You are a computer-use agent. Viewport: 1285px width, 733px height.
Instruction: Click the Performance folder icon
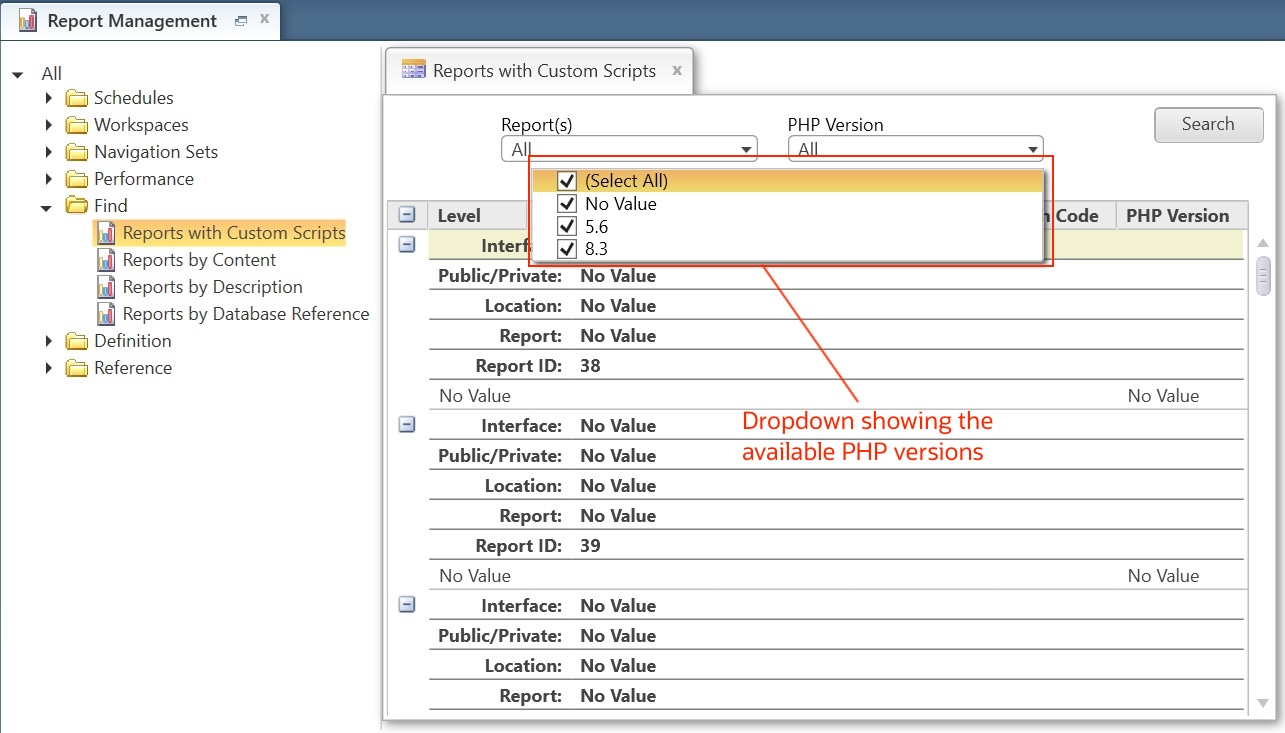point(77,179)
